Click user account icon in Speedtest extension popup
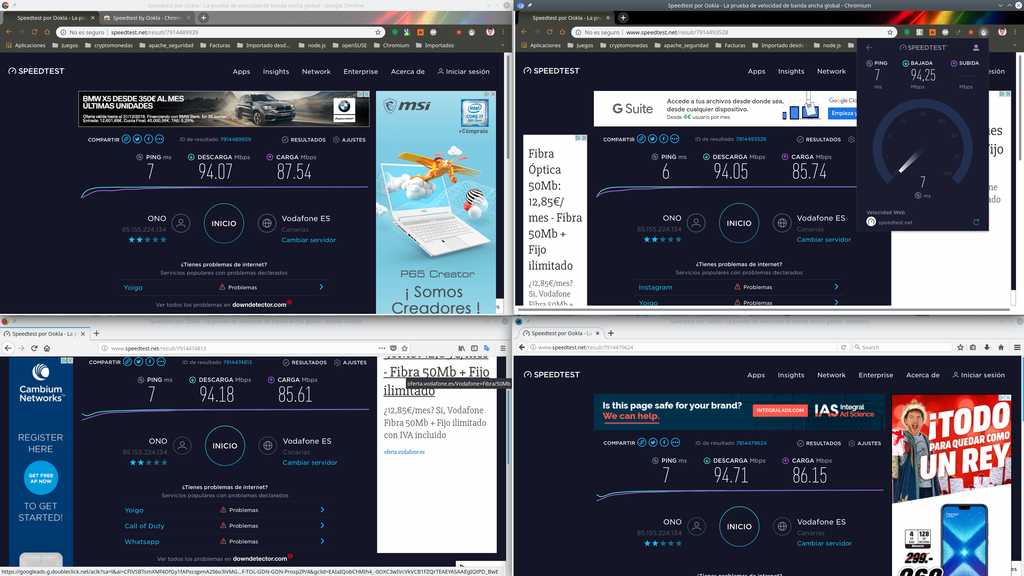1024x576 pixels. [x=976, y=48]
